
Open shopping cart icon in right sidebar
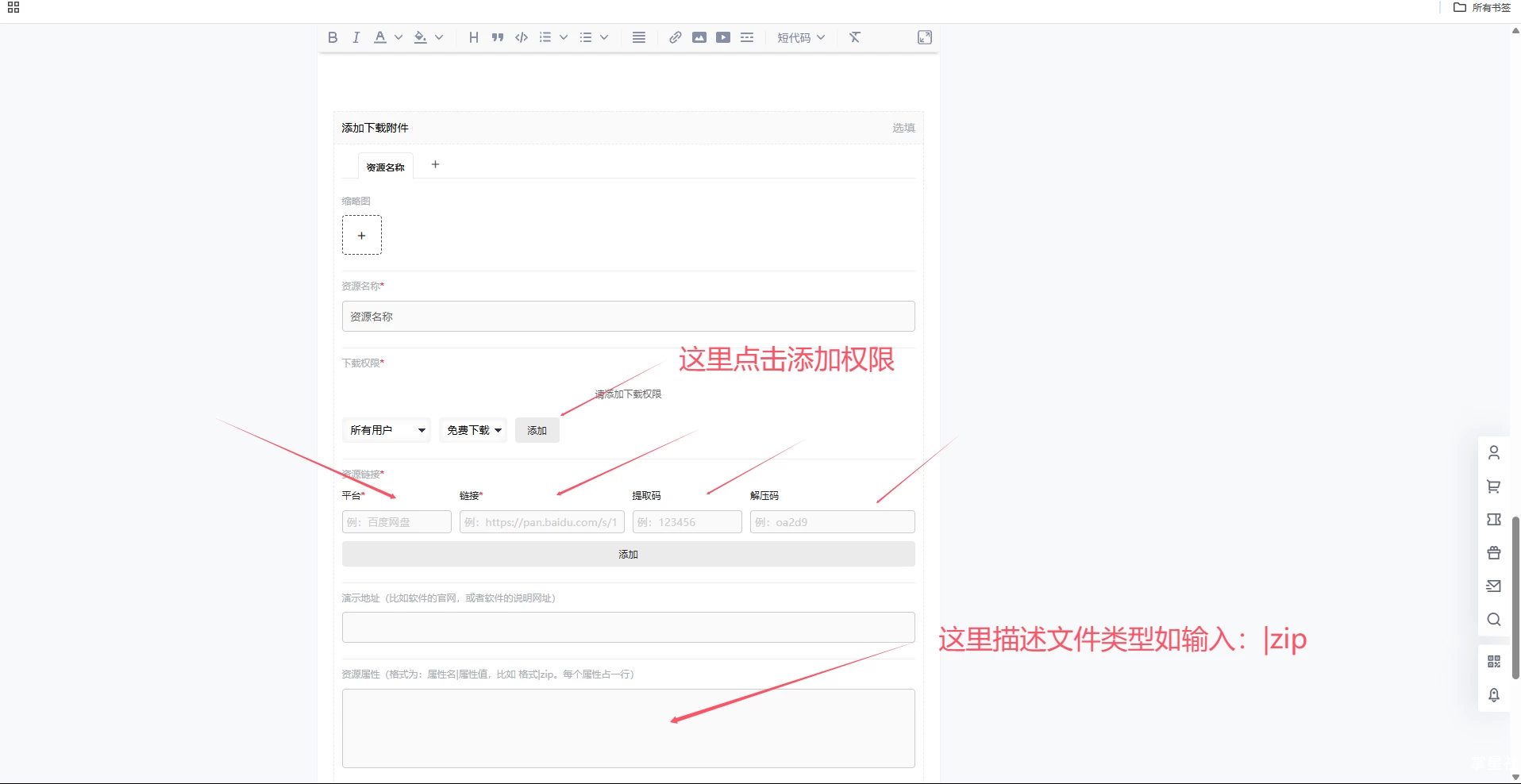pyautogui.click(x=1494, y=486)
